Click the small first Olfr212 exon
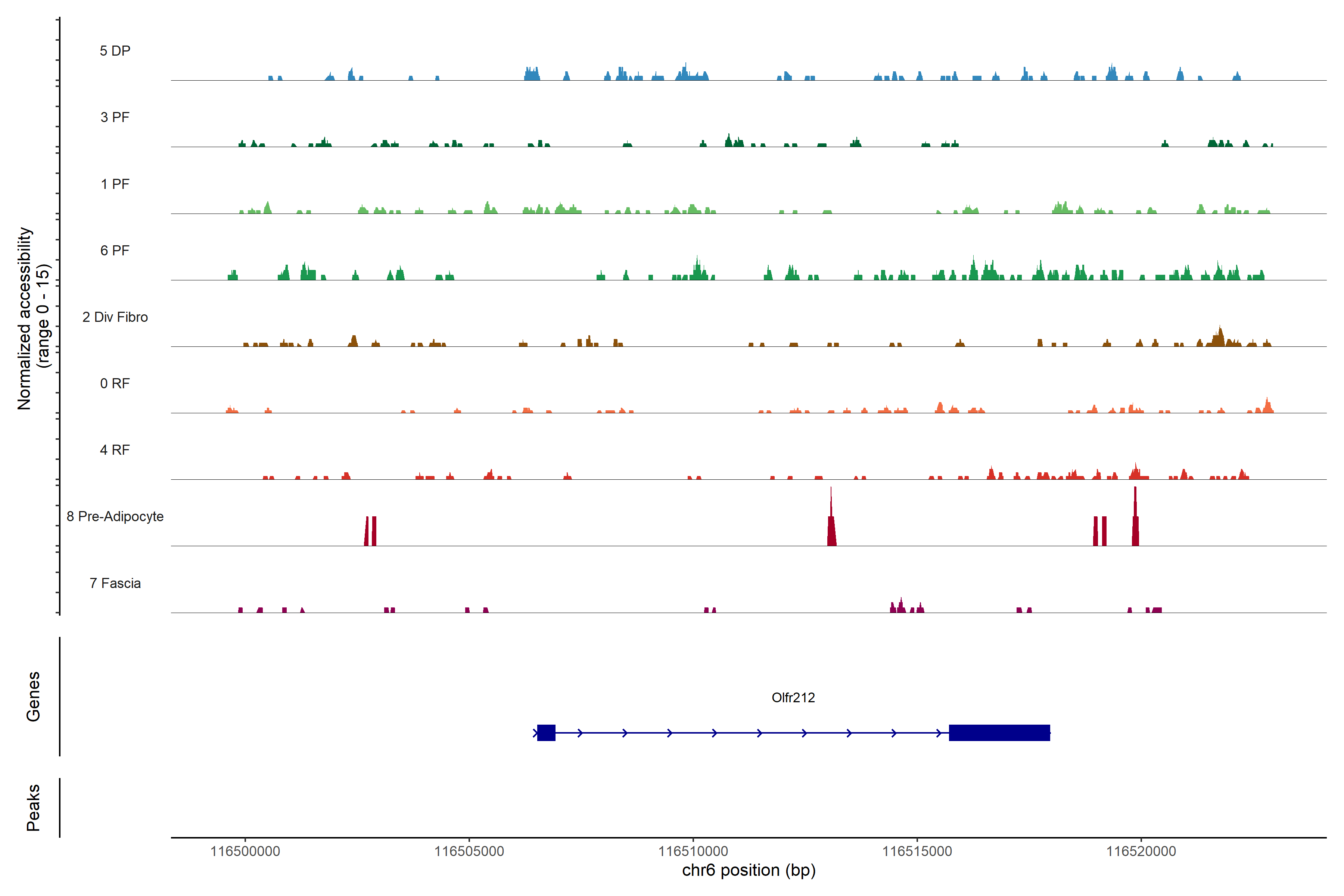 pos(546,732)
